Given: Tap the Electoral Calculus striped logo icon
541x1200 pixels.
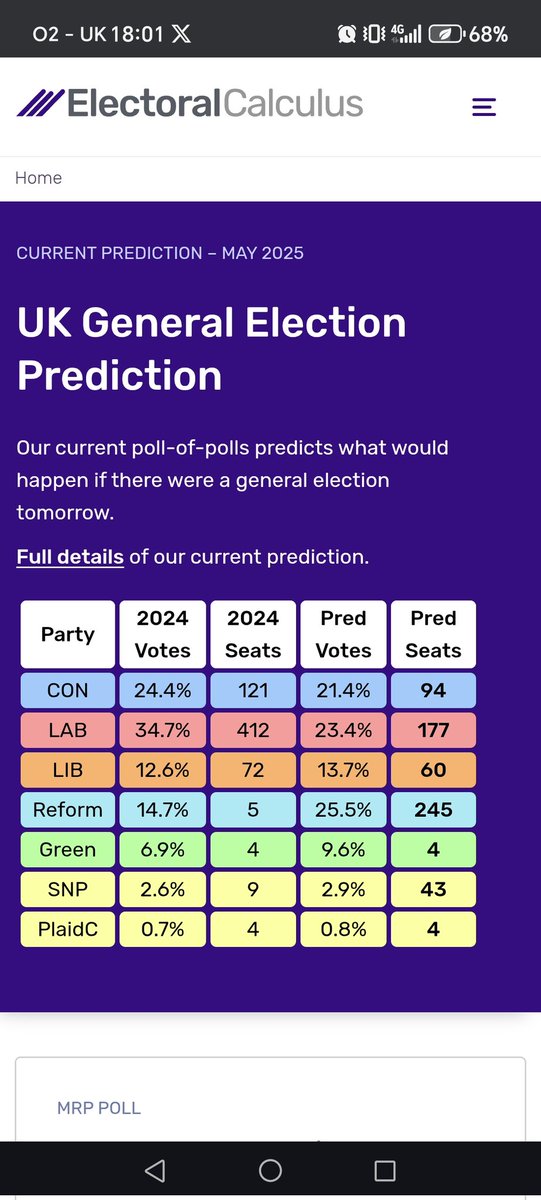Looking at the screenshot, I should pyautogui.click(x=40, y=103).
